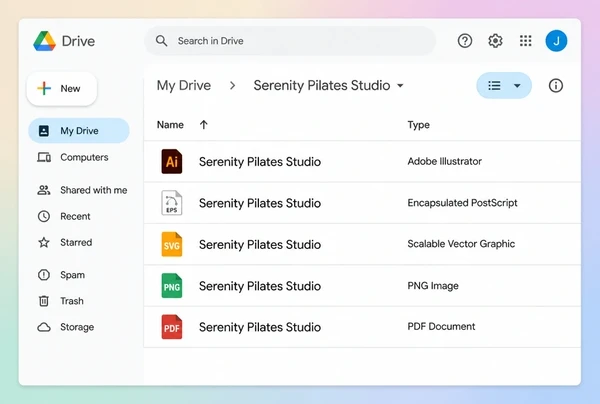Open Shared with me
Image resolution: width=600 pixels, height=404 pixels.
point(82,190)
